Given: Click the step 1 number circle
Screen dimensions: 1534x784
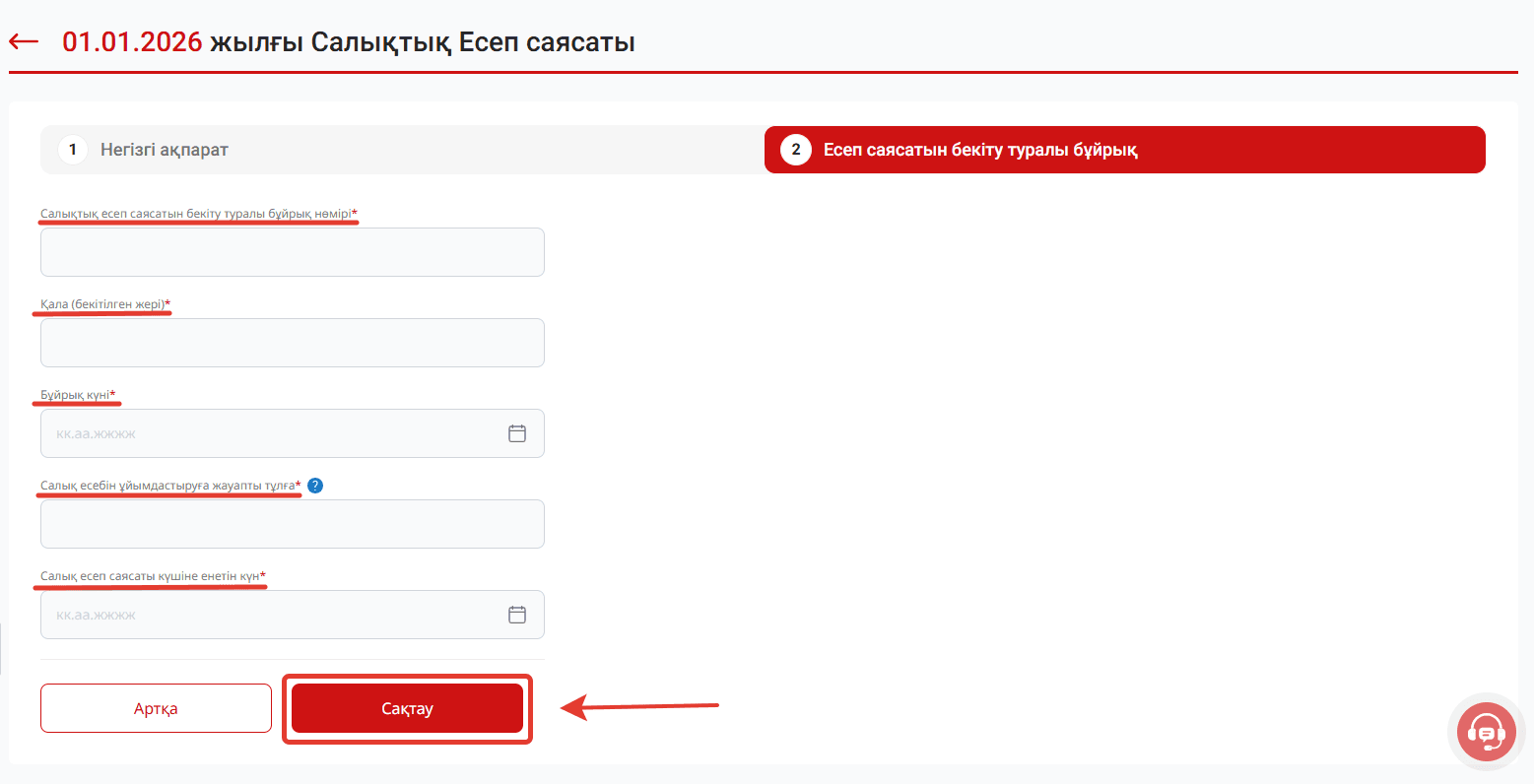Looking at the screenshot, I should (73, 150).
